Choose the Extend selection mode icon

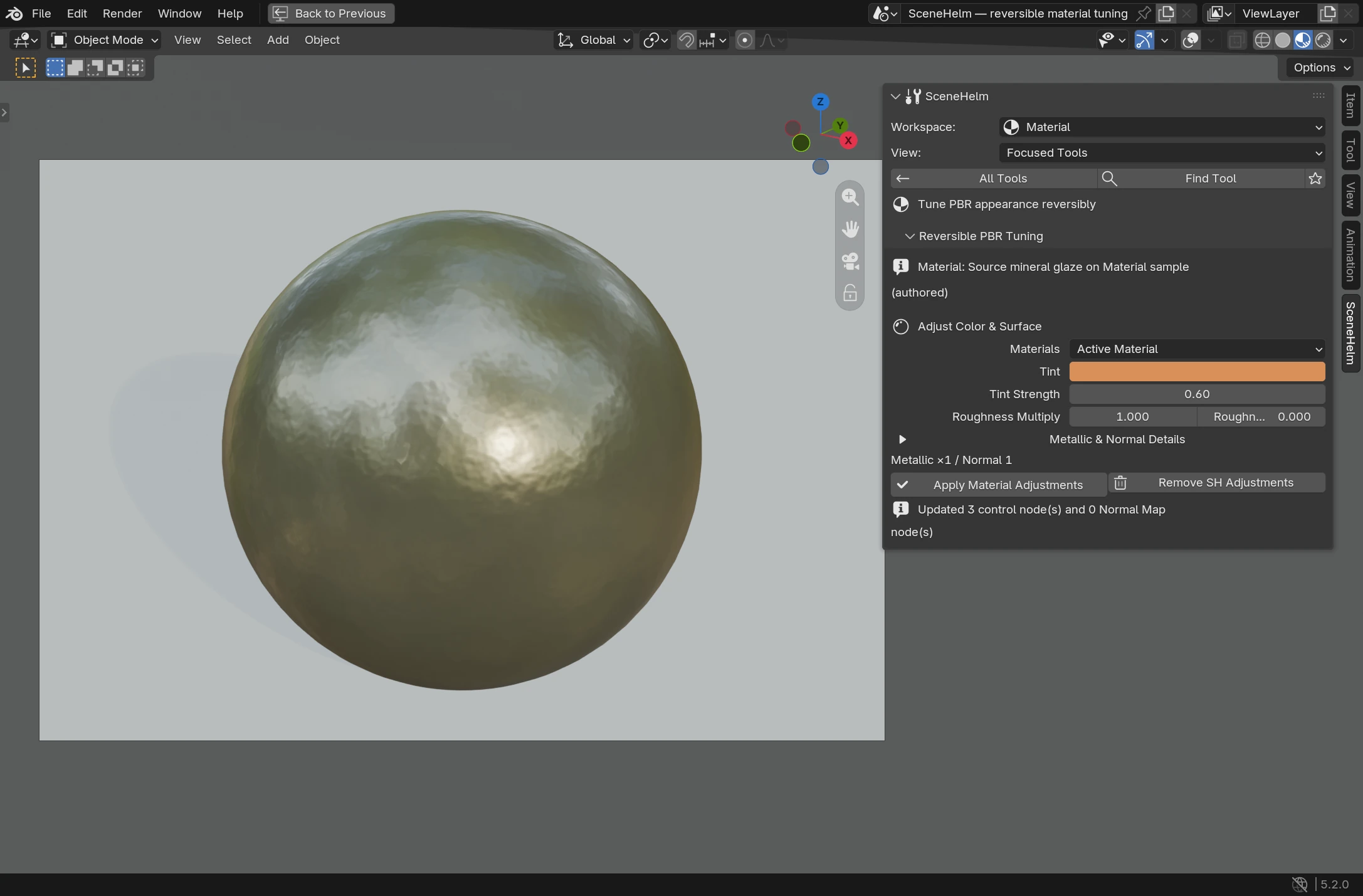click(x=75, y=68)
